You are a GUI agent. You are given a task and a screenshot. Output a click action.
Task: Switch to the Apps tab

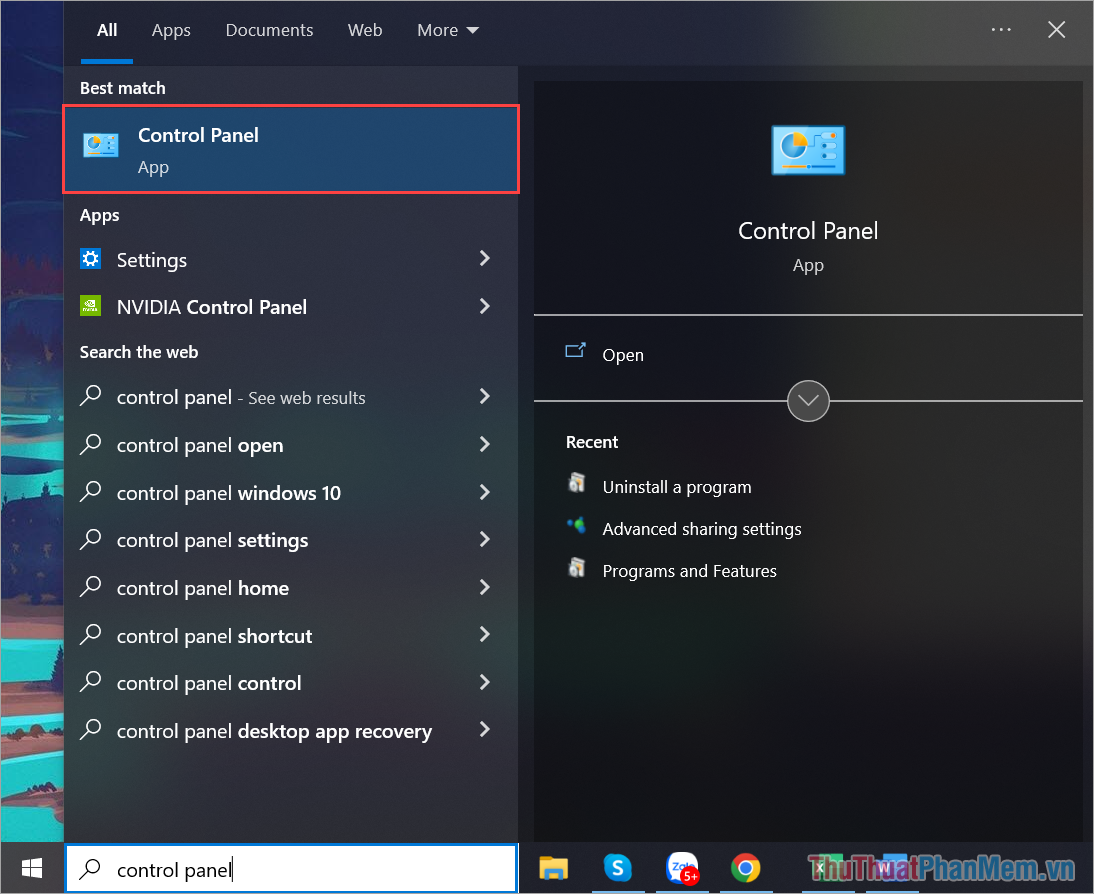(x=171, y=30)
